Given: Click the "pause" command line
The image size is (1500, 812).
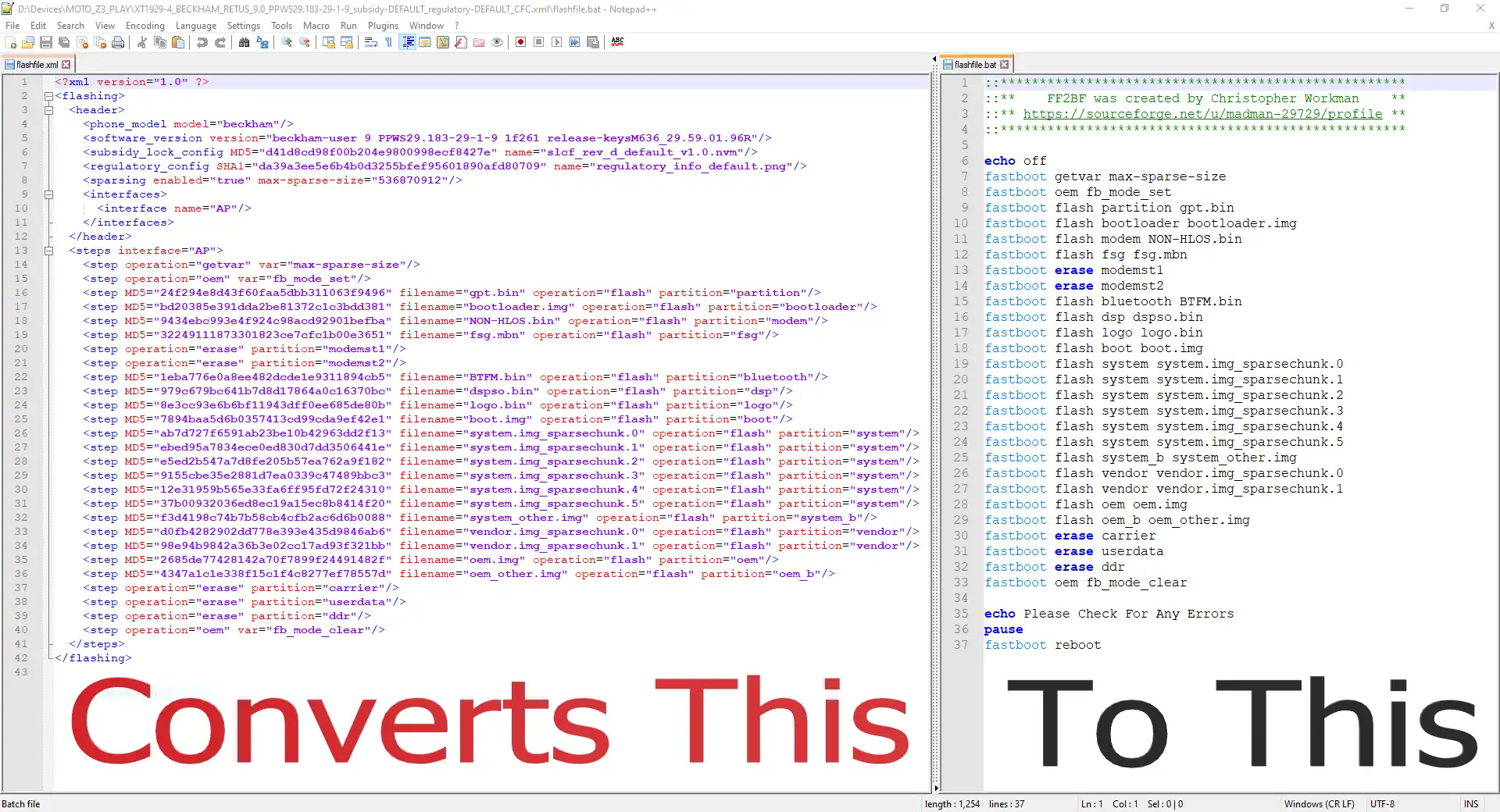Looking at the screenshot, I should tap(1003, 629).
